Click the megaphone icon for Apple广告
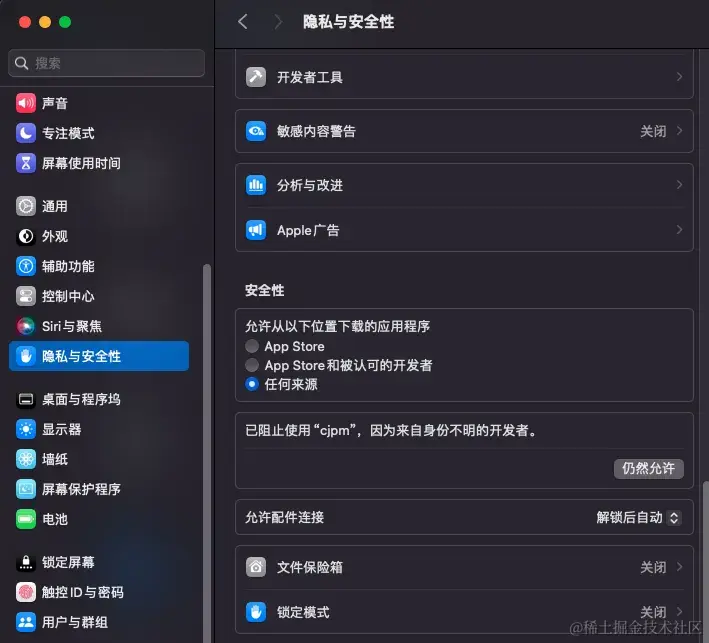709x643 pixels. tap(256, 230)
